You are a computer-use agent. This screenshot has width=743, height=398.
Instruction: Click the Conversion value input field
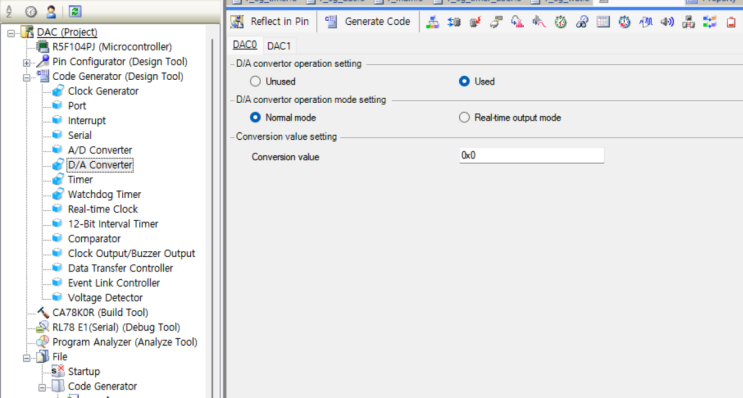click(532, 155)
